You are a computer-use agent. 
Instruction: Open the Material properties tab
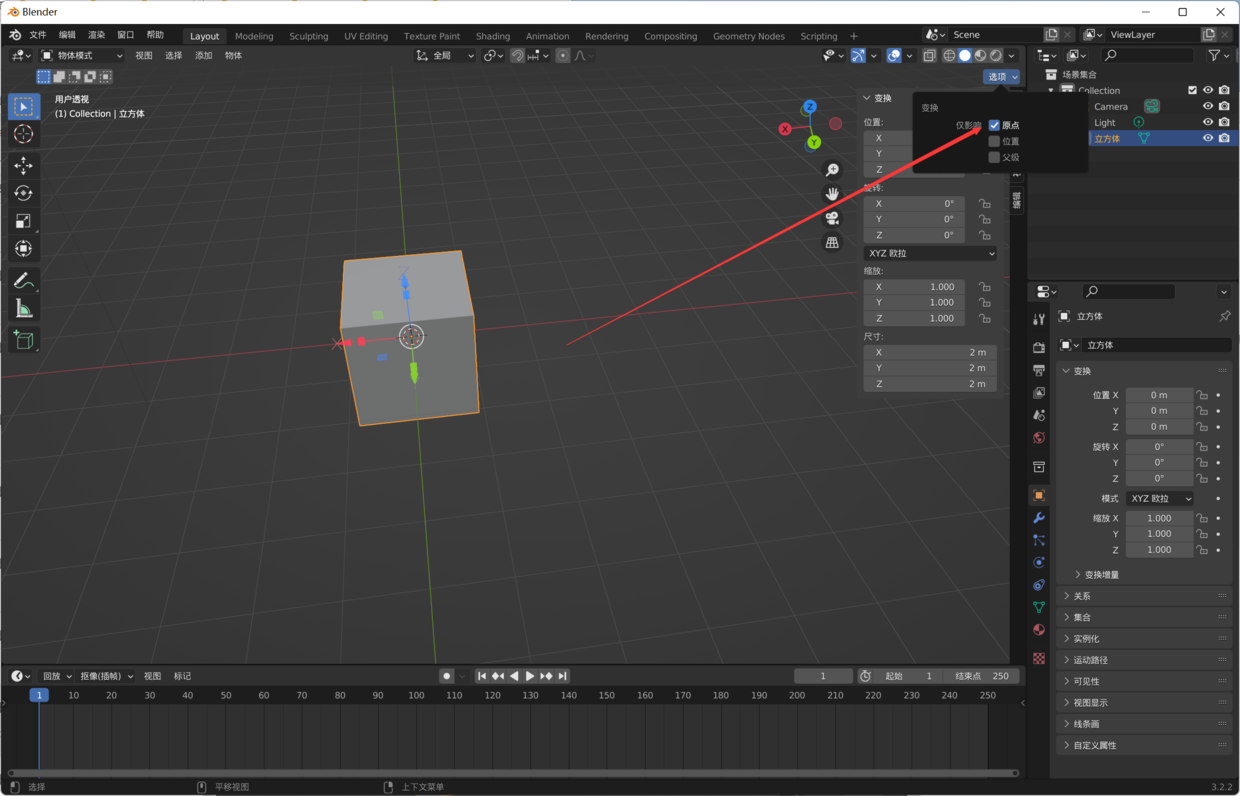coord(1039,630)
